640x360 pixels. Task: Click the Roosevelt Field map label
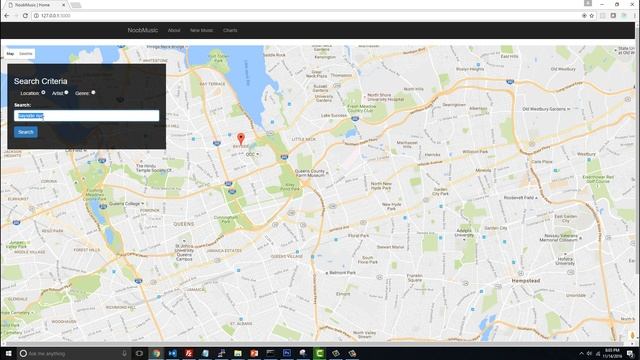click(518, 197)
